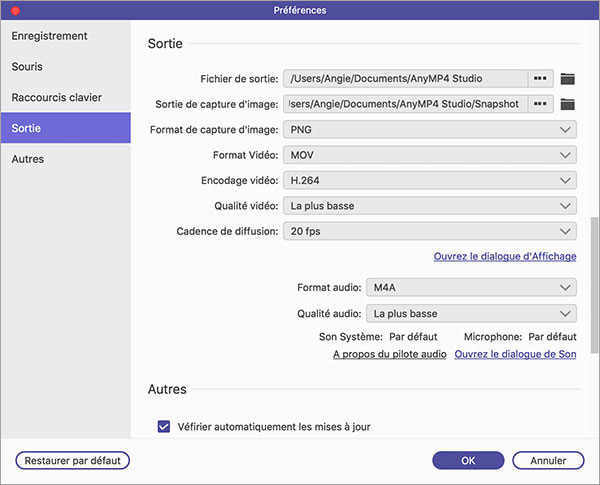Expand Encodage vidéo H.264 dropdown
The height and width of the screenshot is (485, 600).
coord(429,181)
